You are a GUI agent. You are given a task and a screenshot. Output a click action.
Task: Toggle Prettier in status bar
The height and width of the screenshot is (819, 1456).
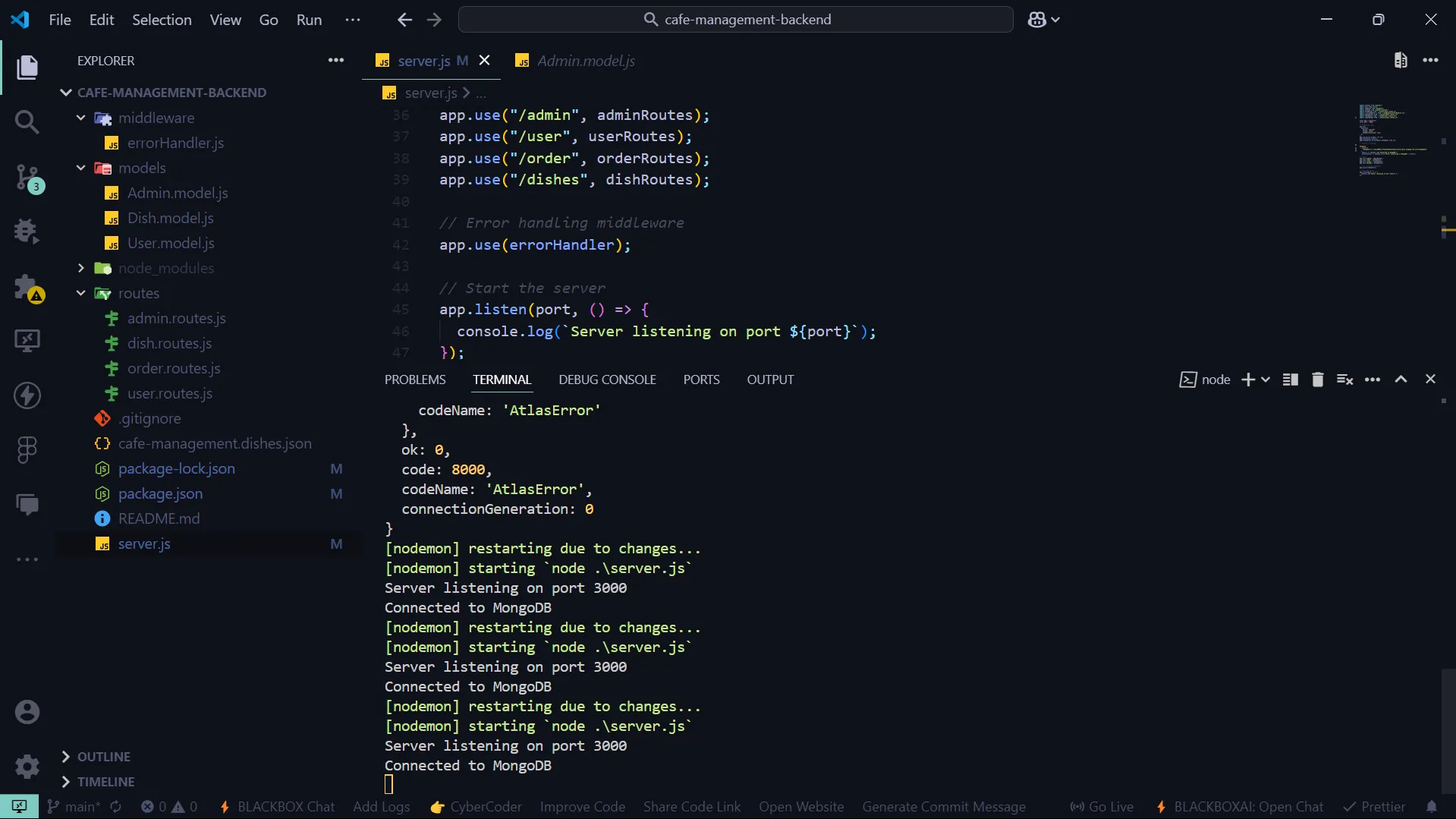[x=1374, y=807]
